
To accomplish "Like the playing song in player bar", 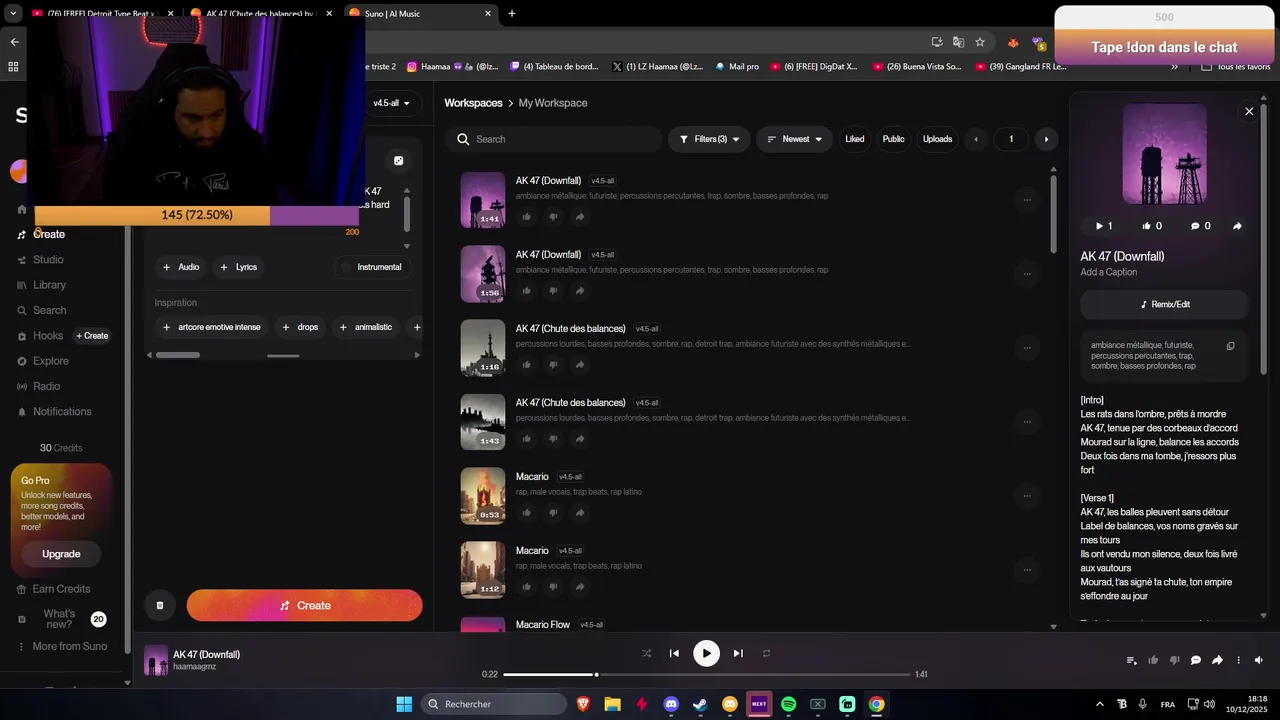I will coord(1153,660).
